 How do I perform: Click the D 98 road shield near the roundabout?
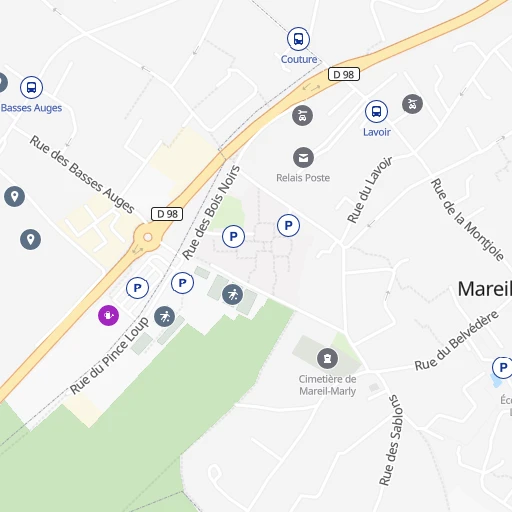pyautogui.click(x=167, y=214)
